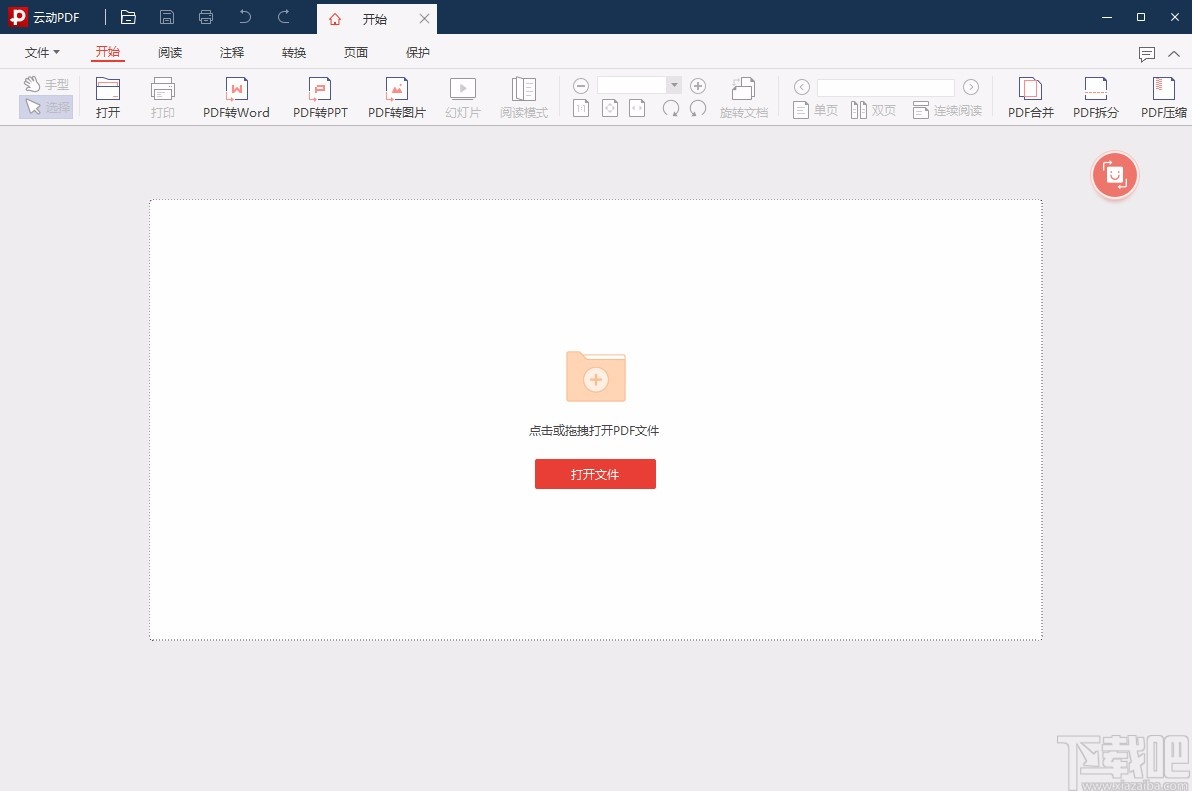
Task: Click the fit width icon
Action: (637, 109)
